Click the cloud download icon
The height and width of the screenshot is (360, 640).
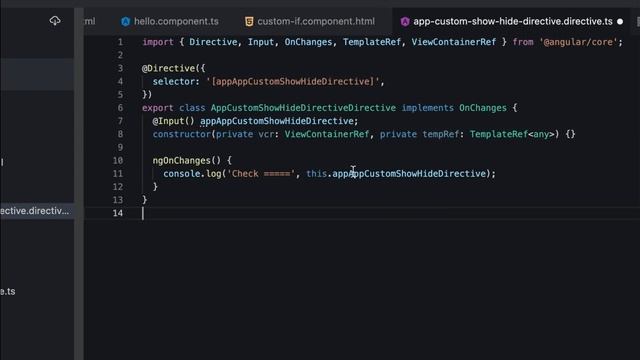point(55,21)
